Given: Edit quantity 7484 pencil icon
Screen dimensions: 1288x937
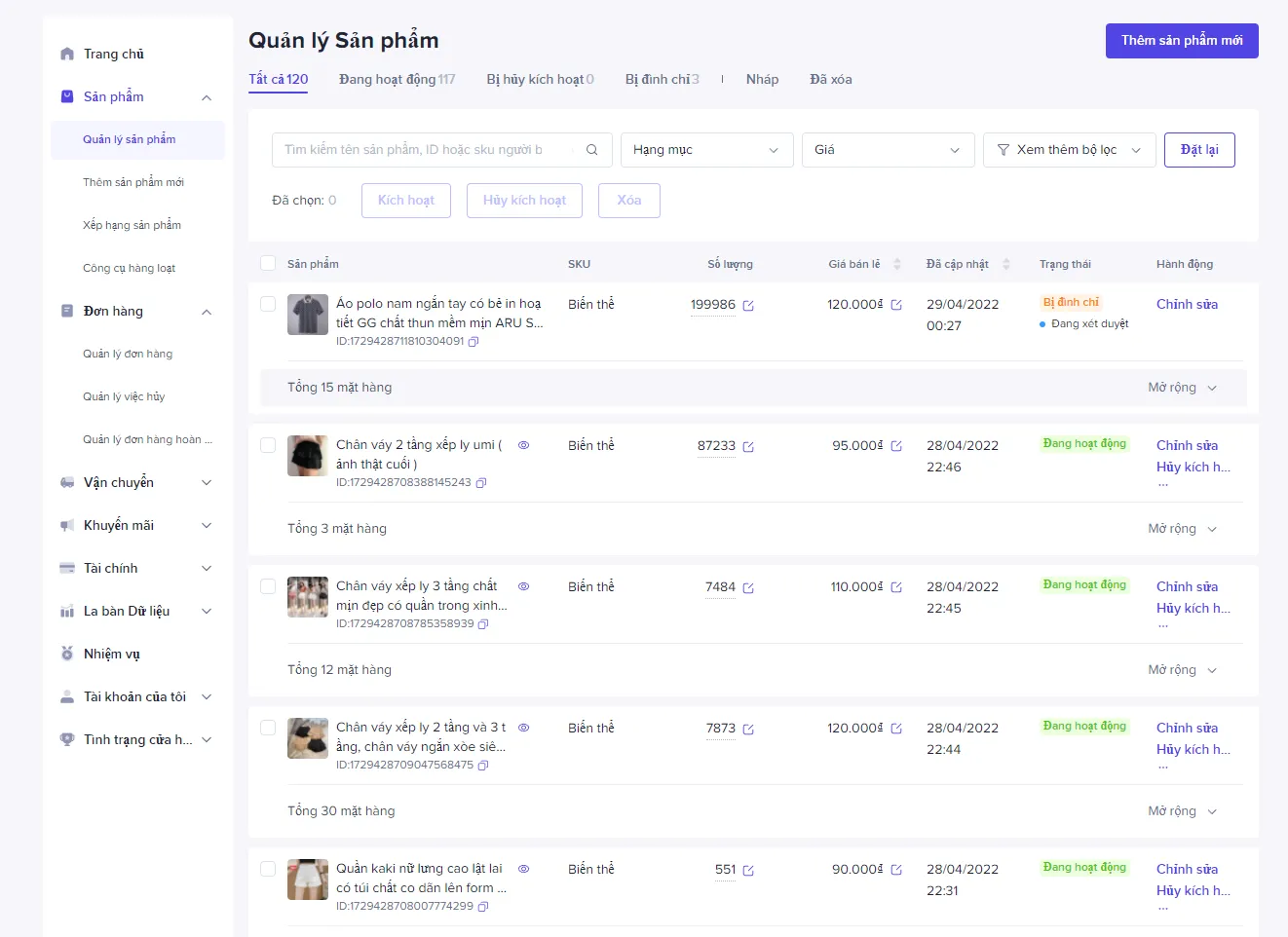Looking at the screenshot, I should coord(748,588).
